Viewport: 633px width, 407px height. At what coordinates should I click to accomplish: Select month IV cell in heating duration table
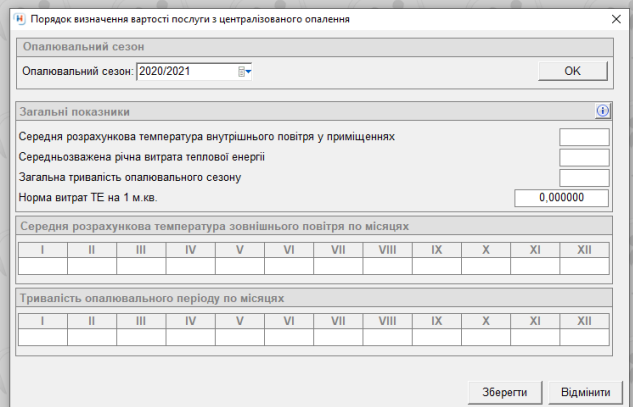pos(190,338)
